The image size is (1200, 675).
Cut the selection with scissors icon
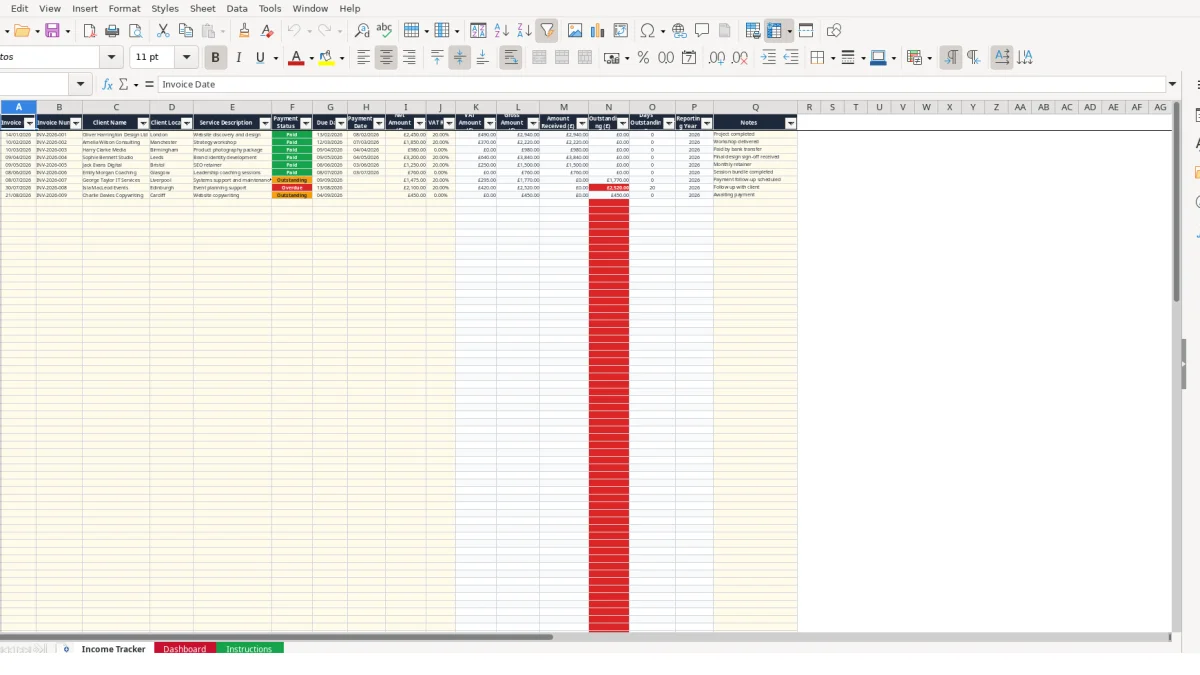point(163,31)
